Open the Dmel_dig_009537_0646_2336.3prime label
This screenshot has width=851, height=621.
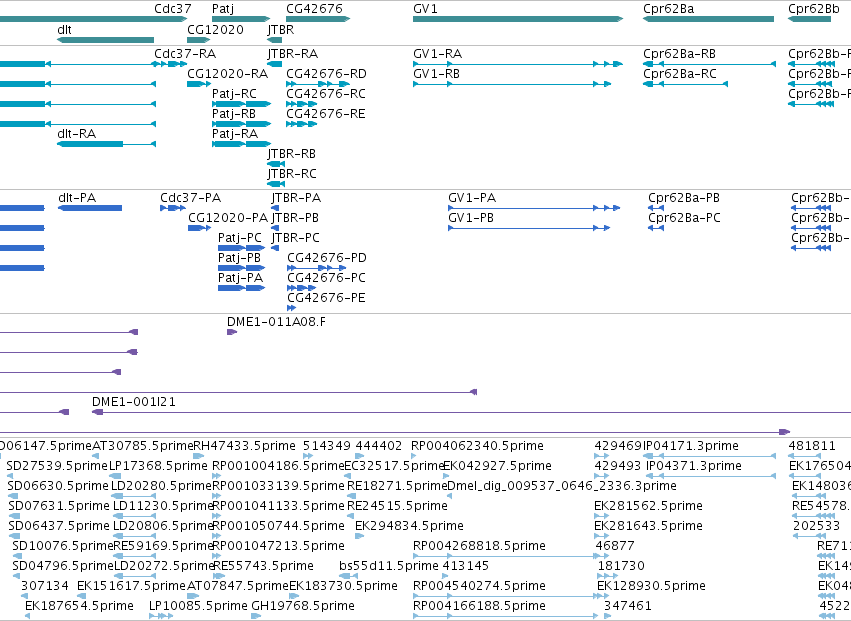(x=562, y=486)
